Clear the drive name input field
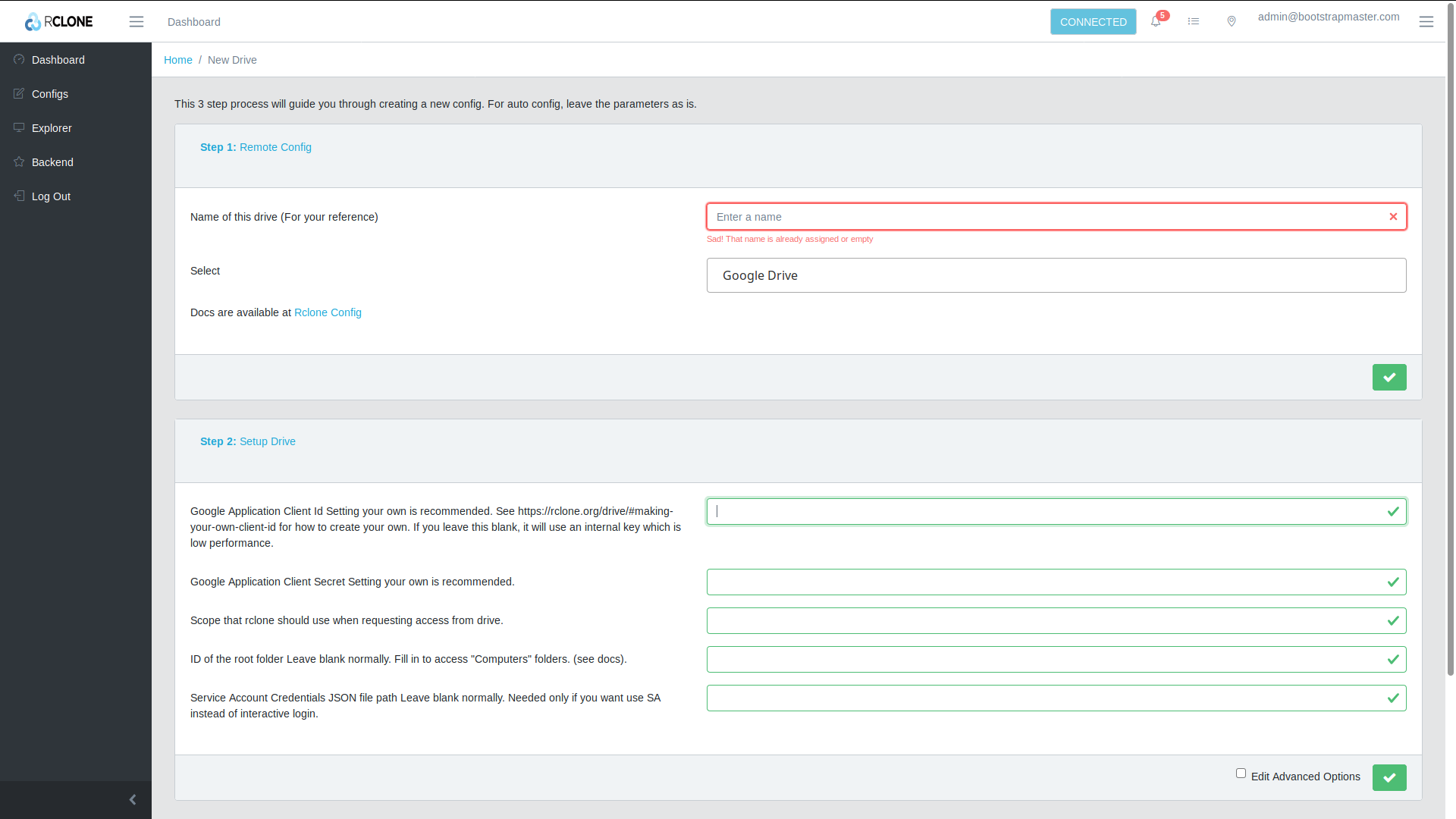The height and width of the screenshot is (819, 1456). click(x=1393, y=216)
